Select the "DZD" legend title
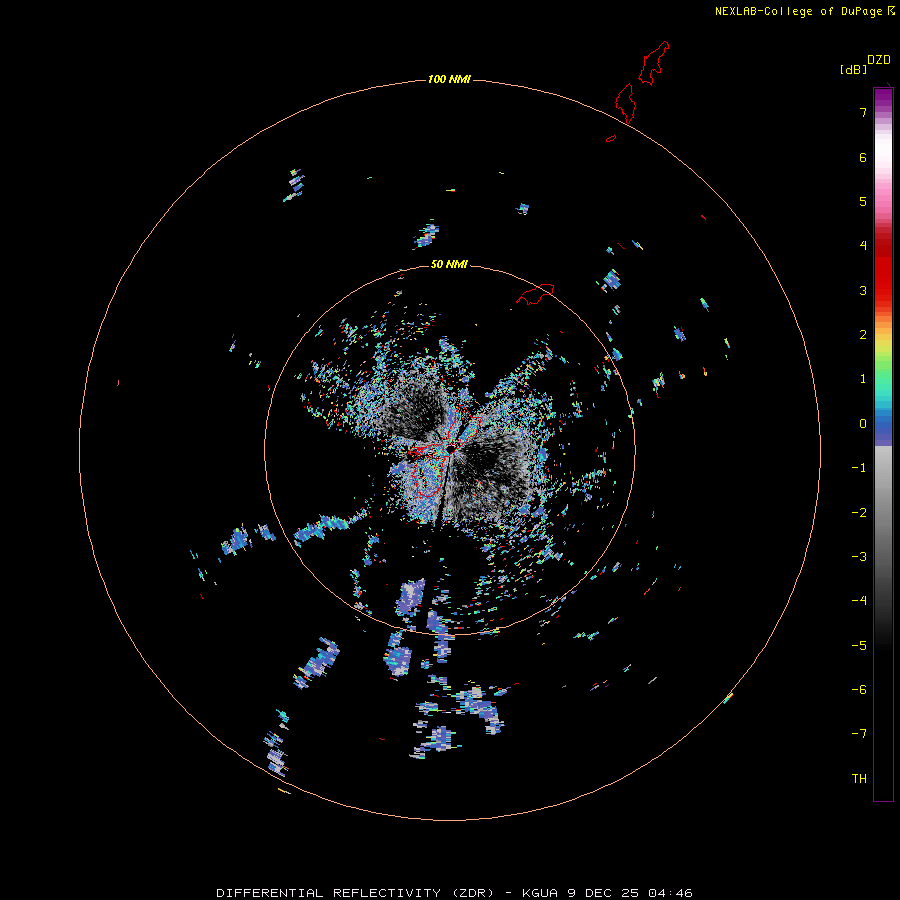Viewport: 900px width, 900px height. (x=879, y=60)
